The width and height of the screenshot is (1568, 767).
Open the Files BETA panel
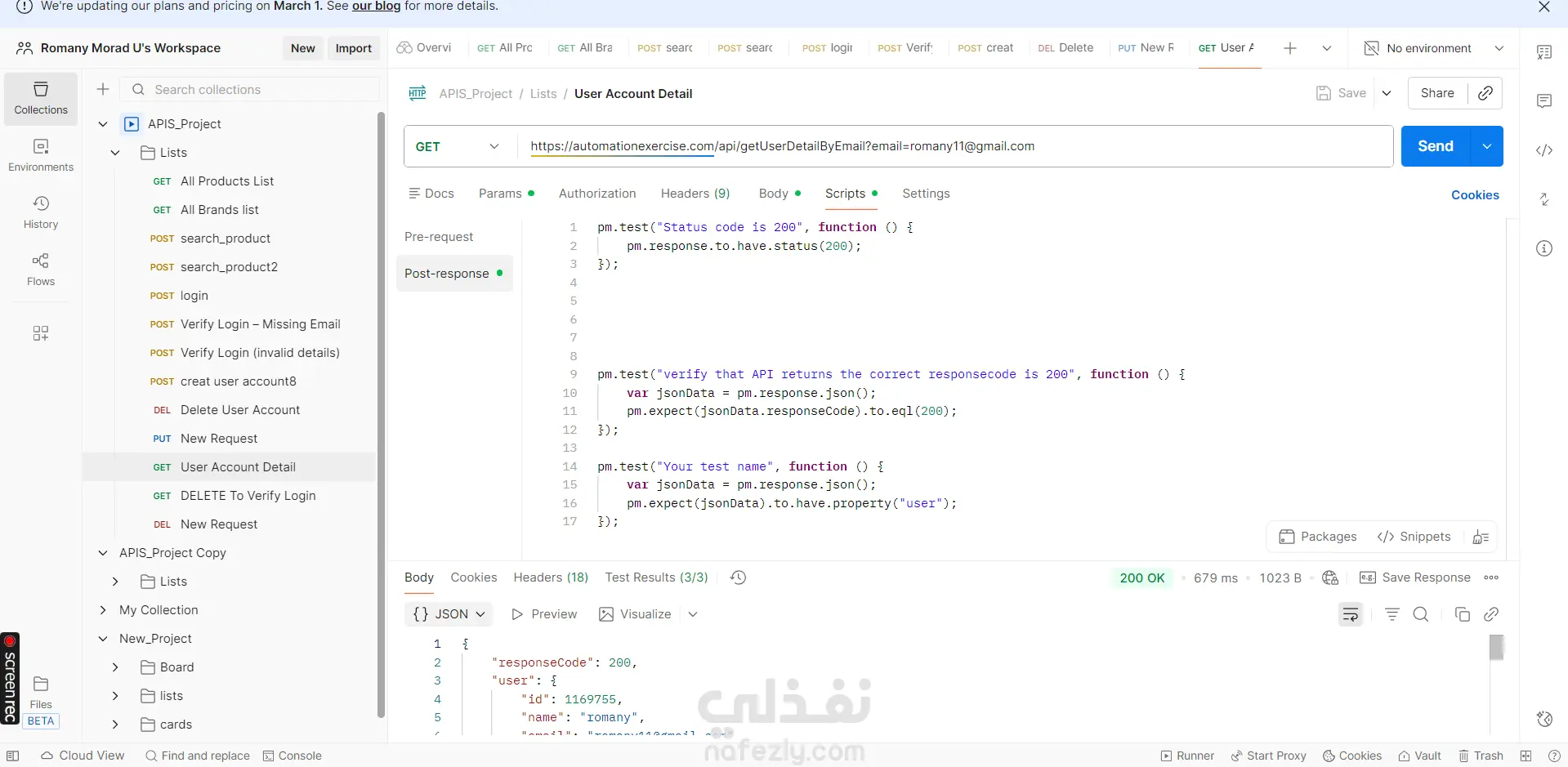[41, 702]
